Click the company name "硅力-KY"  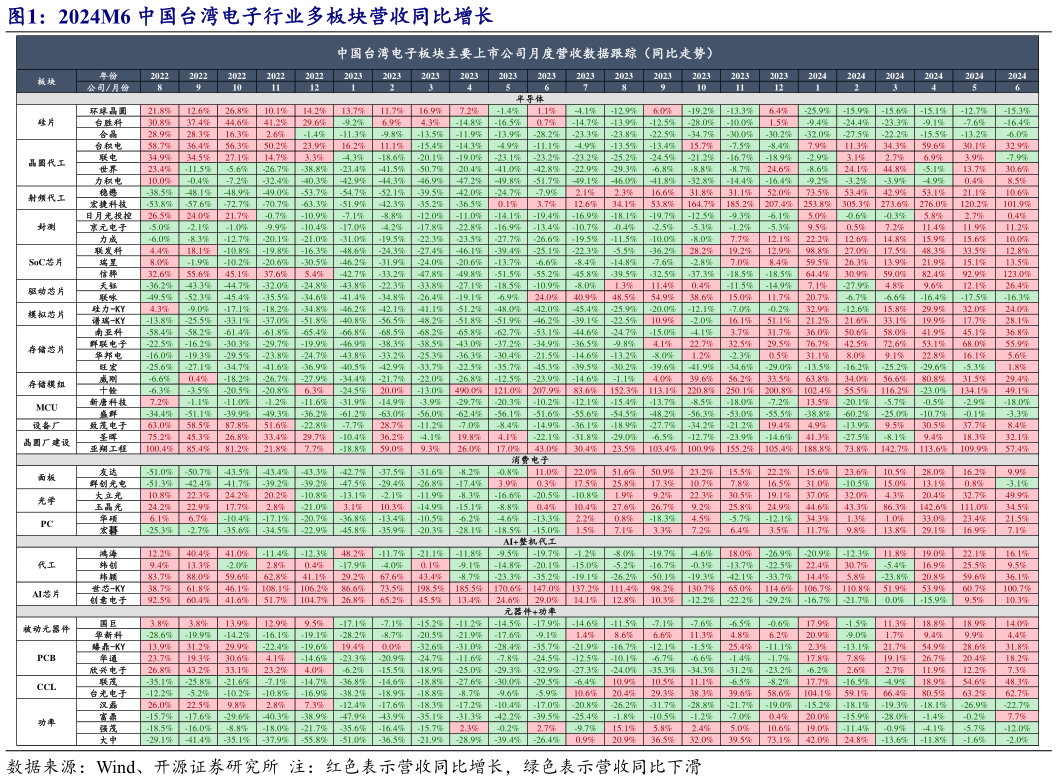pos(109,309)
